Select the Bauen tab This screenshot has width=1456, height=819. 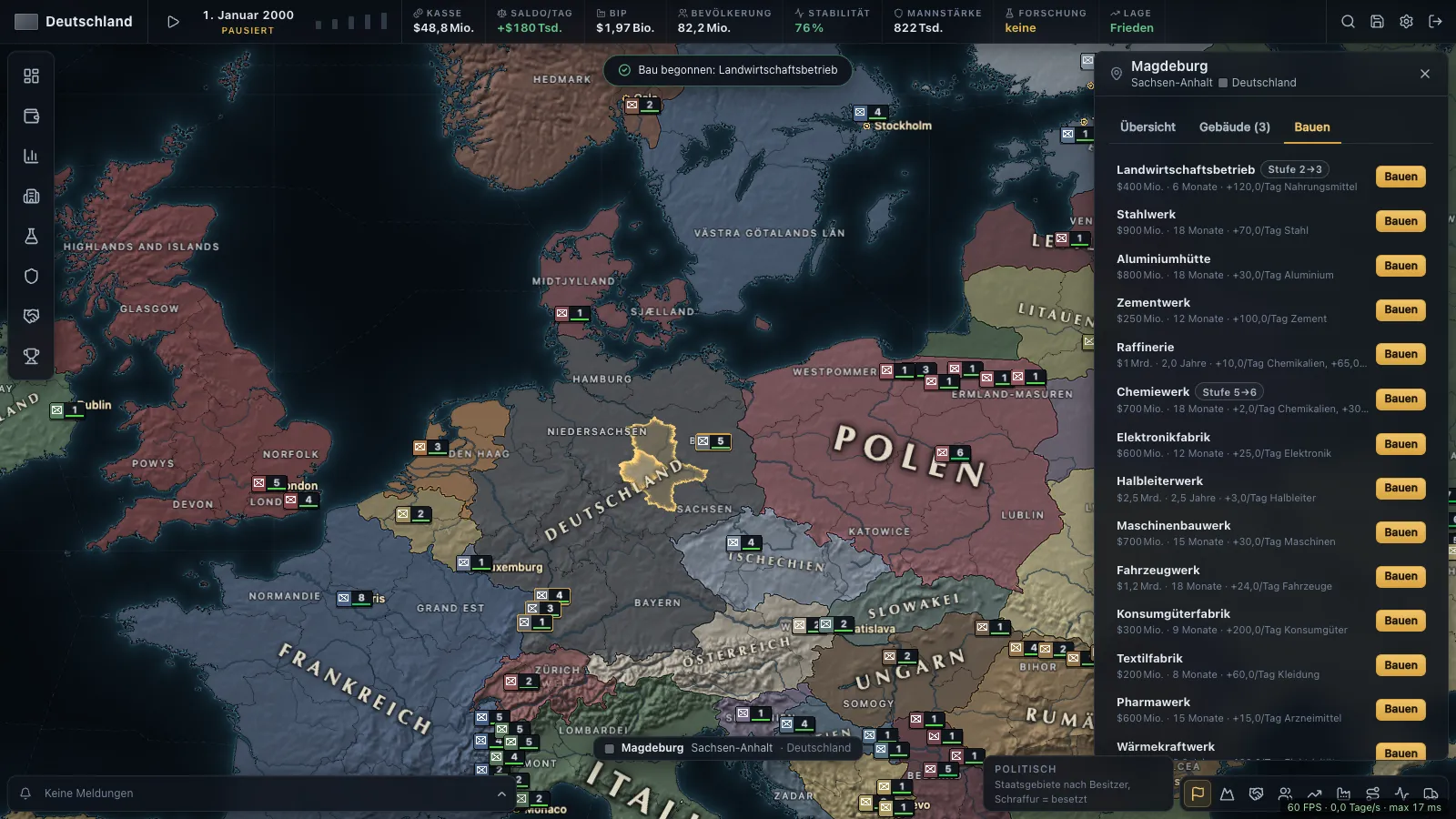[1311, 127]
